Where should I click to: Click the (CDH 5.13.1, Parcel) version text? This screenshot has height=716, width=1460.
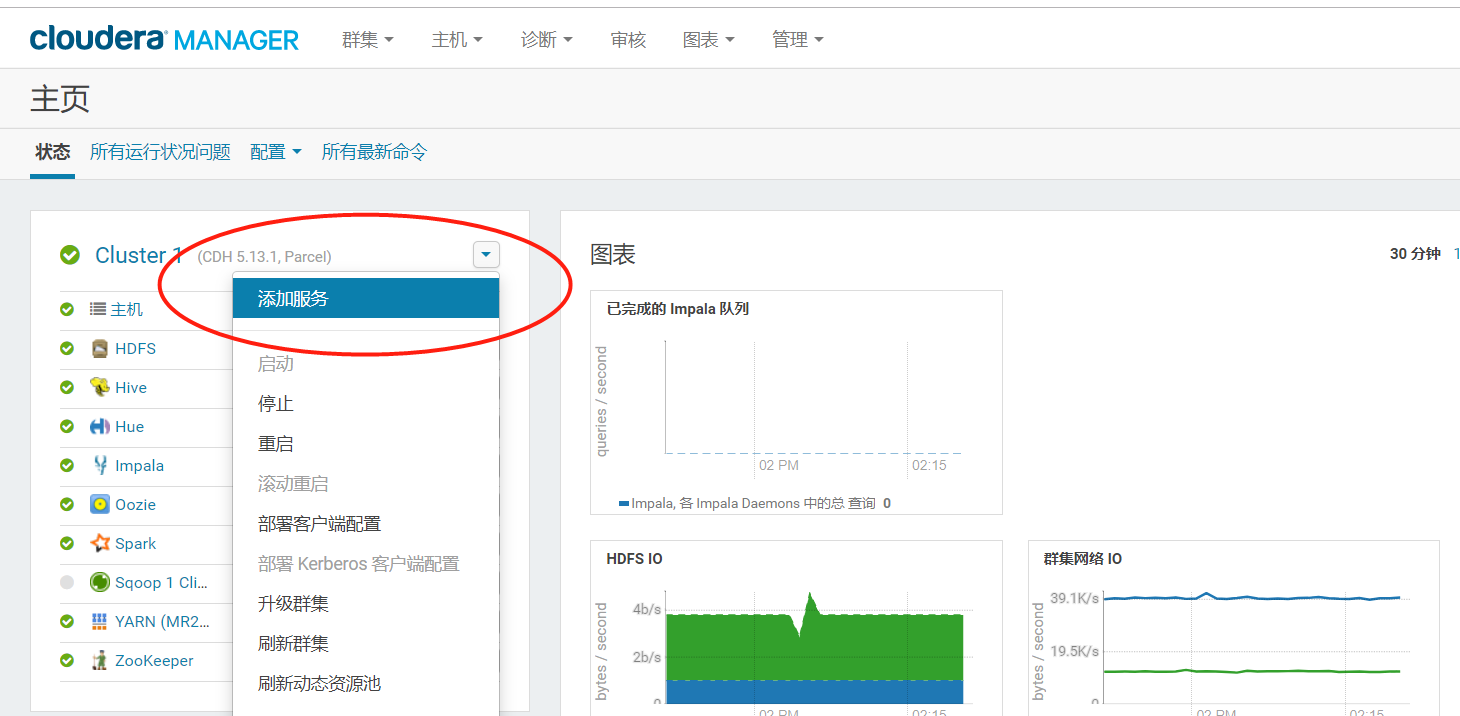[x=265, y=257]
